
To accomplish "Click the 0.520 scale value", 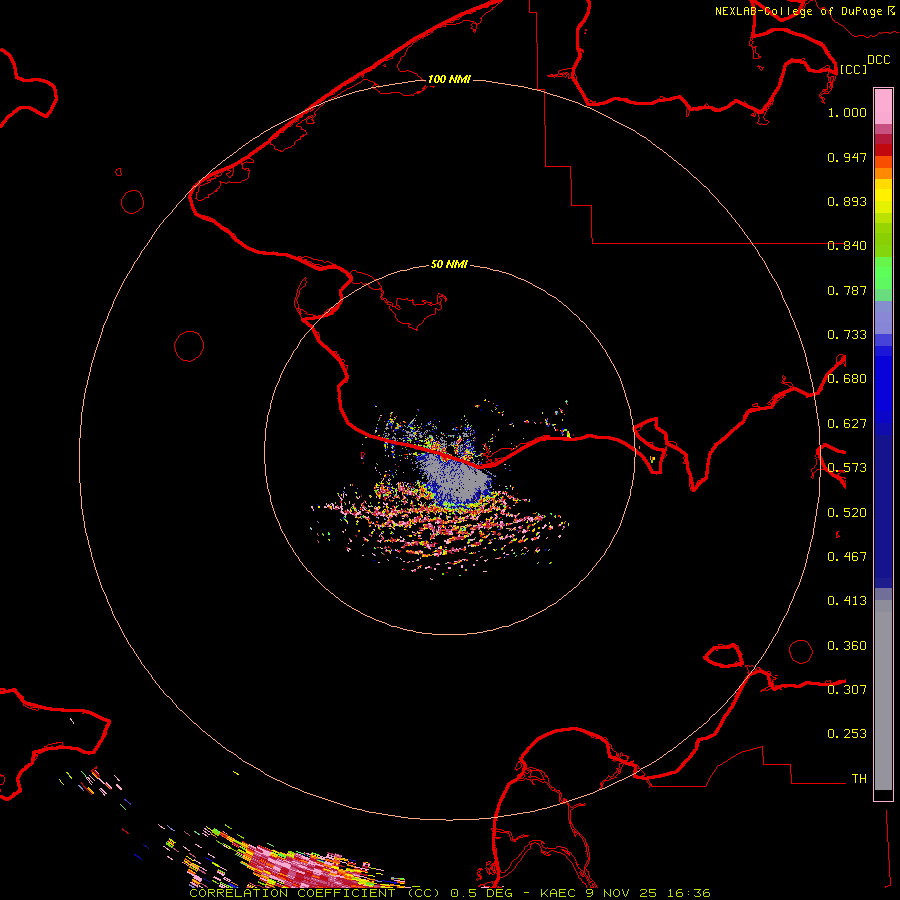I will click(847, 513).
